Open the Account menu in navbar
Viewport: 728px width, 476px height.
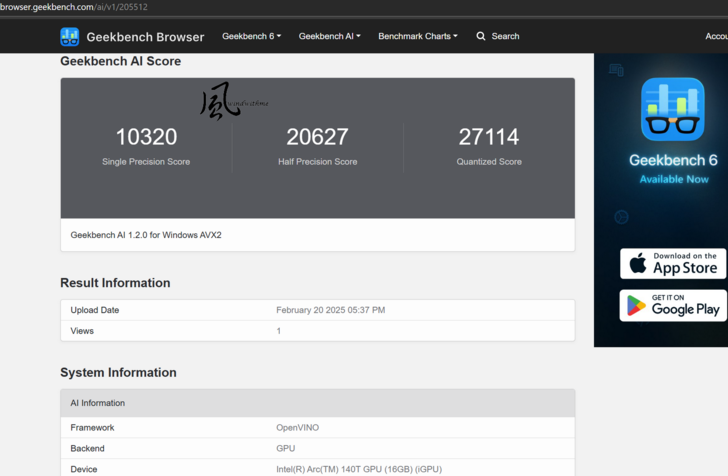[x=716, y=36]
